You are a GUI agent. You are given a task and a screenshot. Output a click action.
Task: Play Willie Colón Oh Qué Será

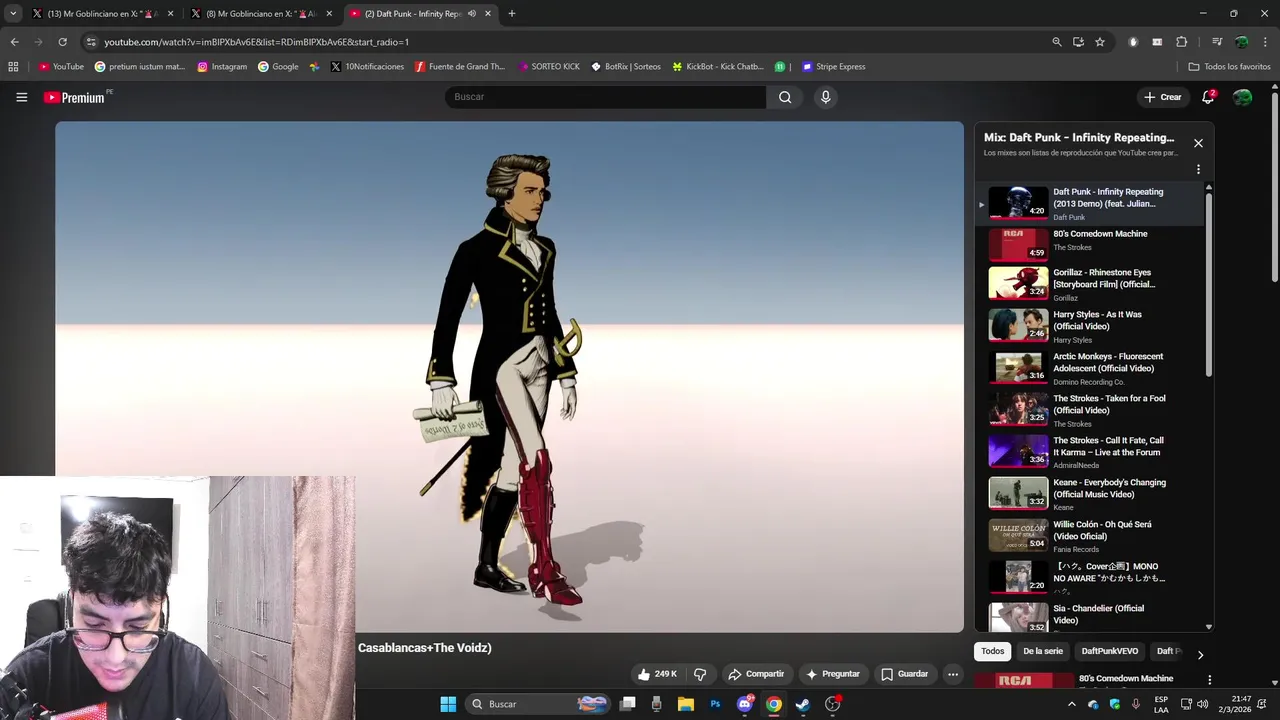click(1091, 536)
